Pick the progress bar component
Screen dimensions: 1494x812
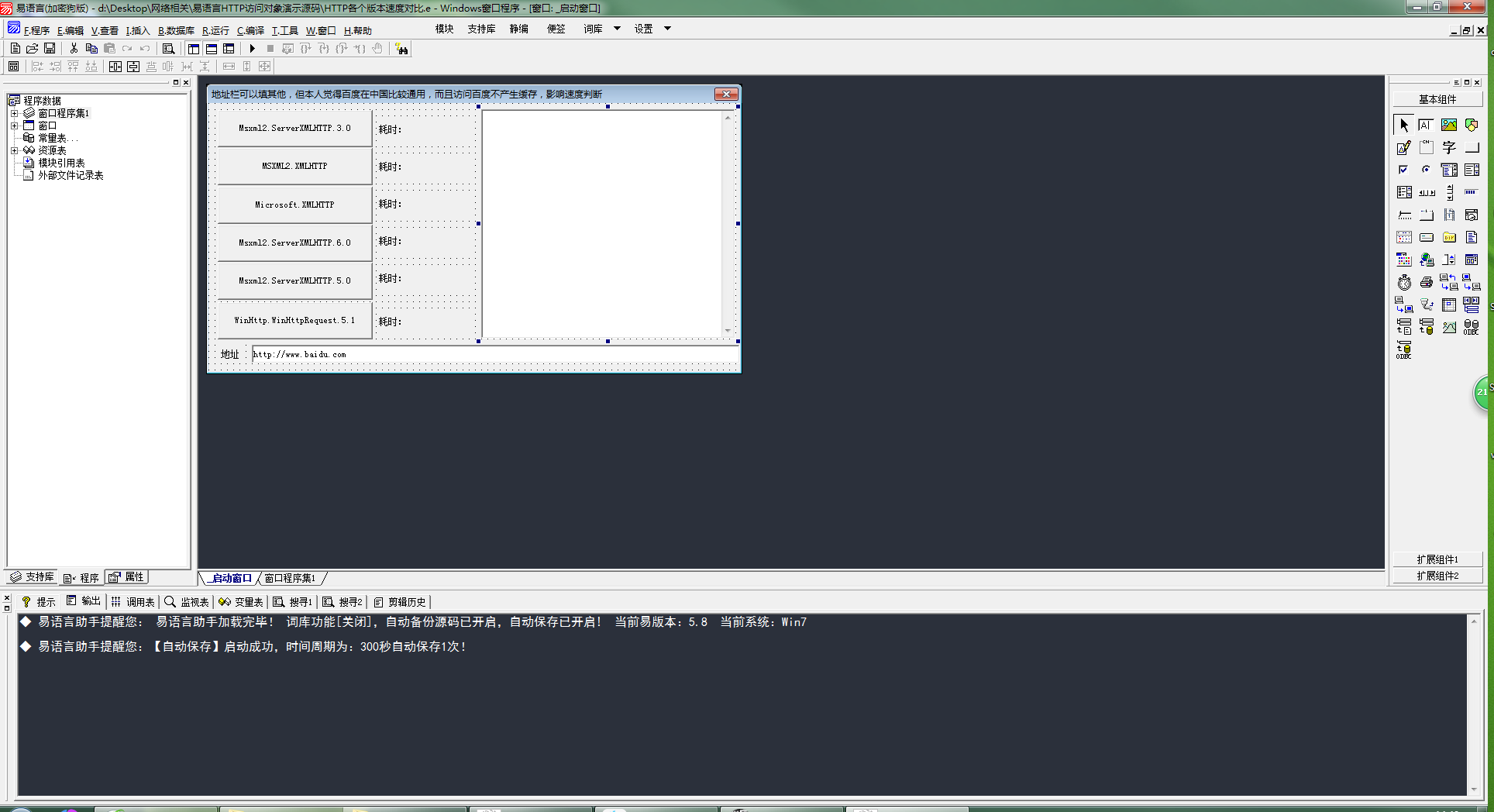tap(1472, 192)
